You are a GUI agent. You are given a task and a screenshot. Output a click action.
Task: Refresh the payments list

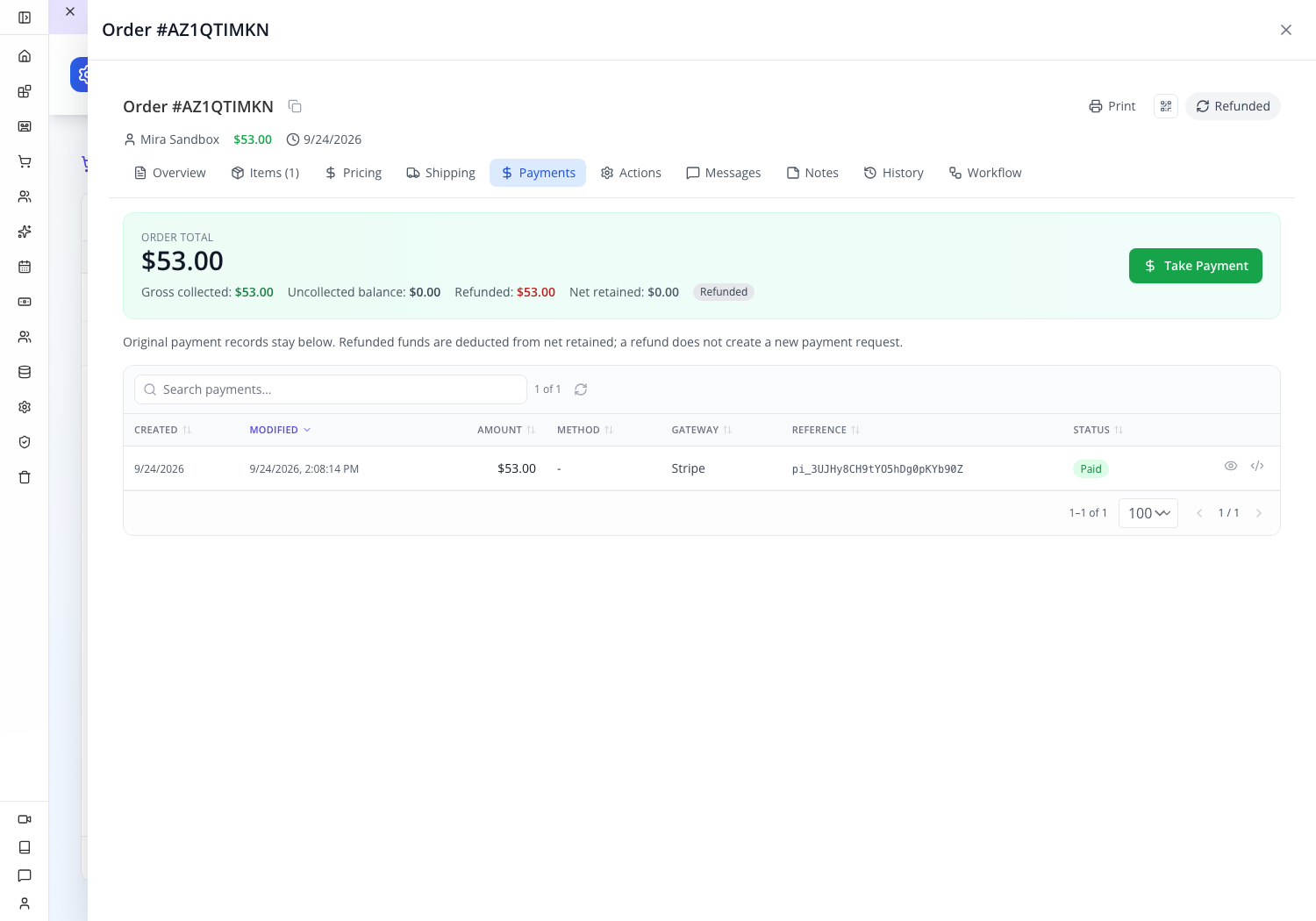click(581, 389)
